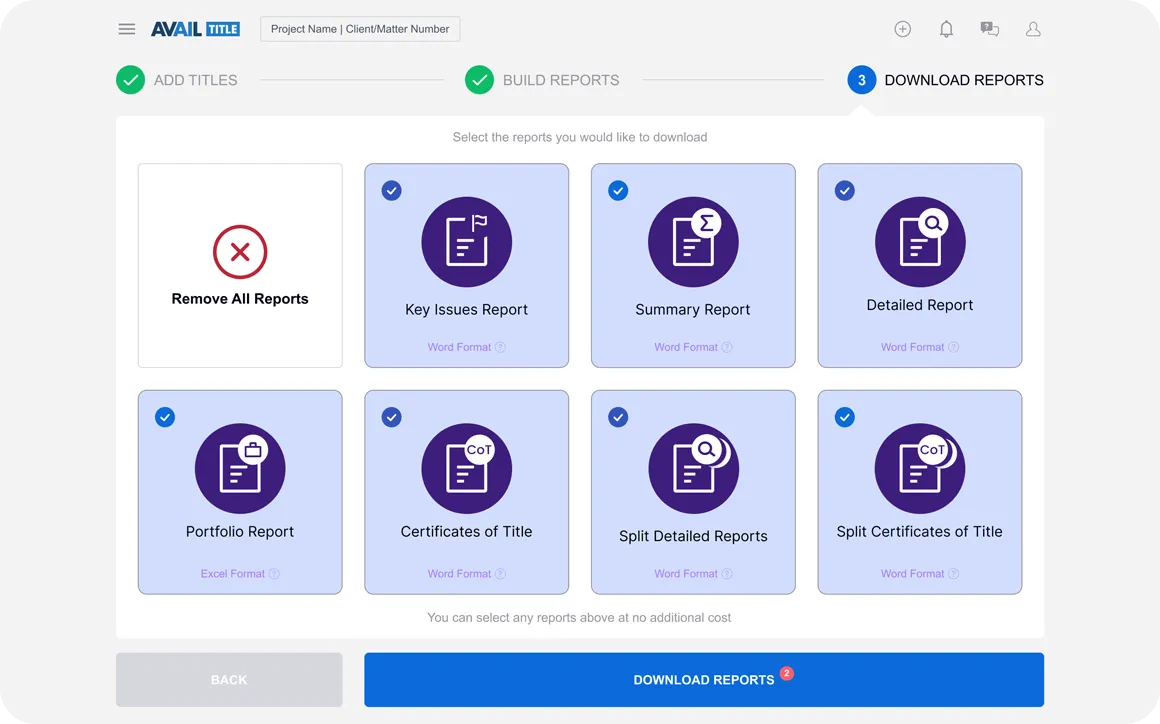Show Word Format help for Key Issues Report
The width and height of the screenshot is (1160, 724).
tap(500, 348)
